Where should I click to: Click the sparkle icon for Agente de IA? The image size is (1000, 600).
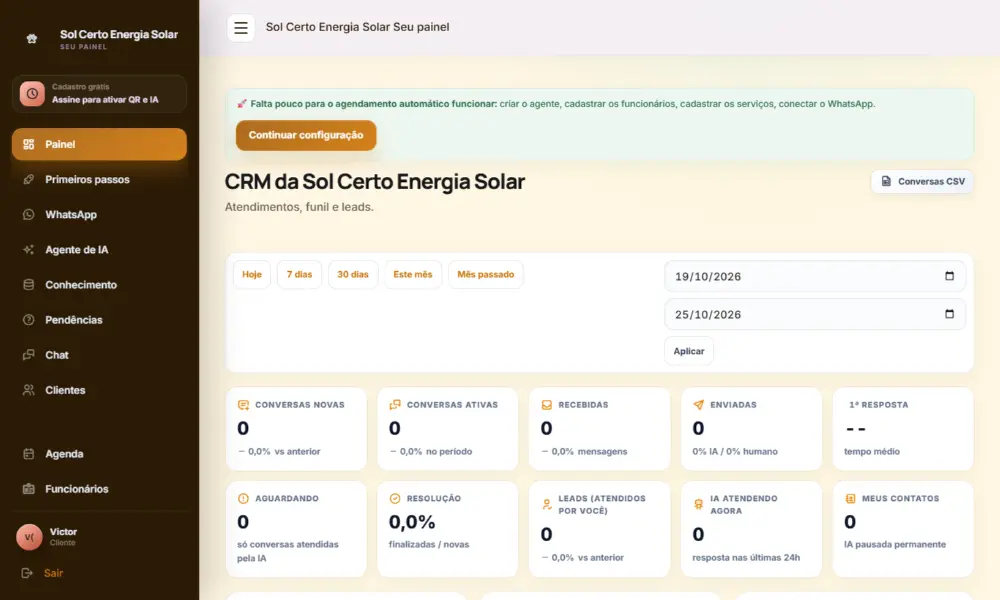(x=29, y=249)
